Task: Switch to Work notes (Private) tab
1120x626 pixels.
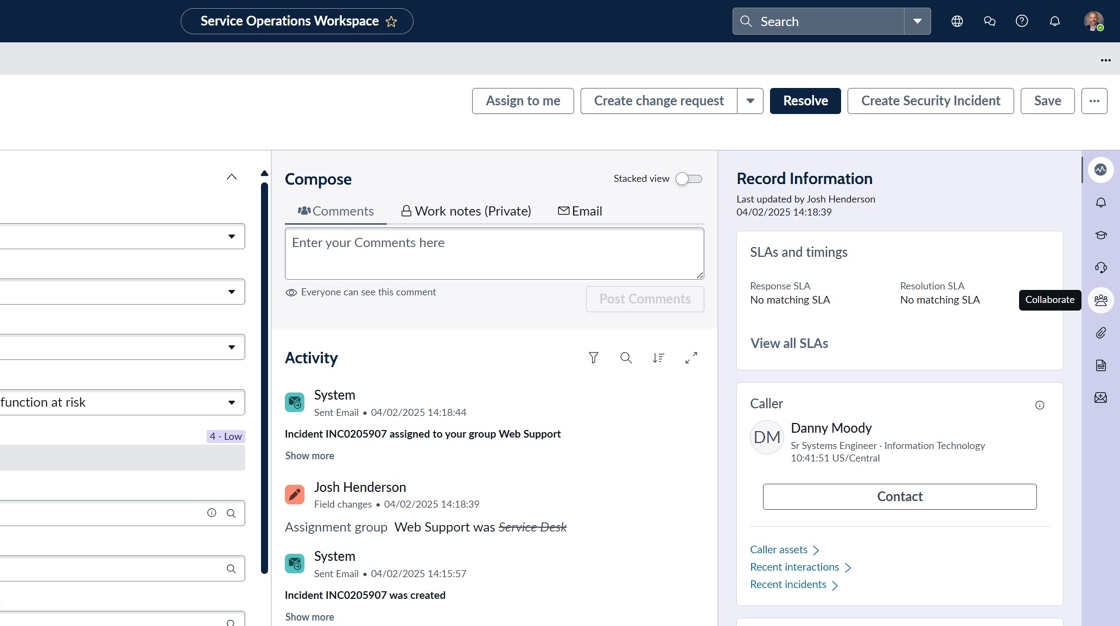Action: [466, 211]
